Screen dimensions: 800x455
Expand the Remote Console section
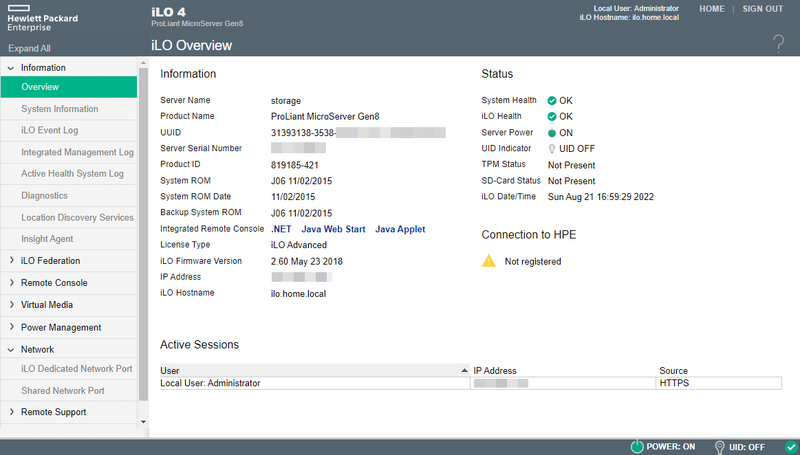click(x=11, y=282)
